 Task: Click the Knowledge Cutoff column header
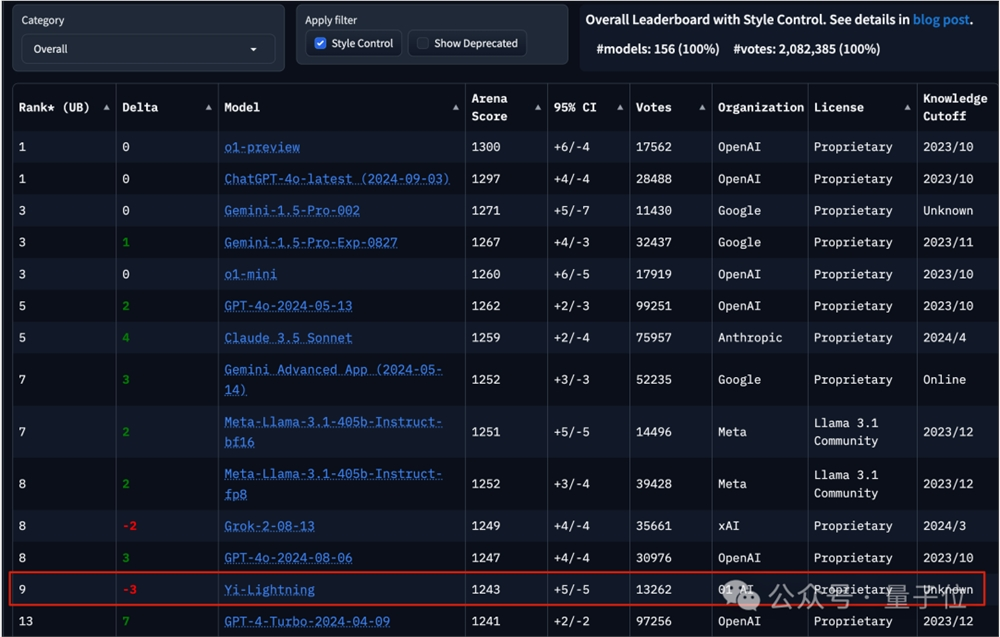(x=957, y=108)
